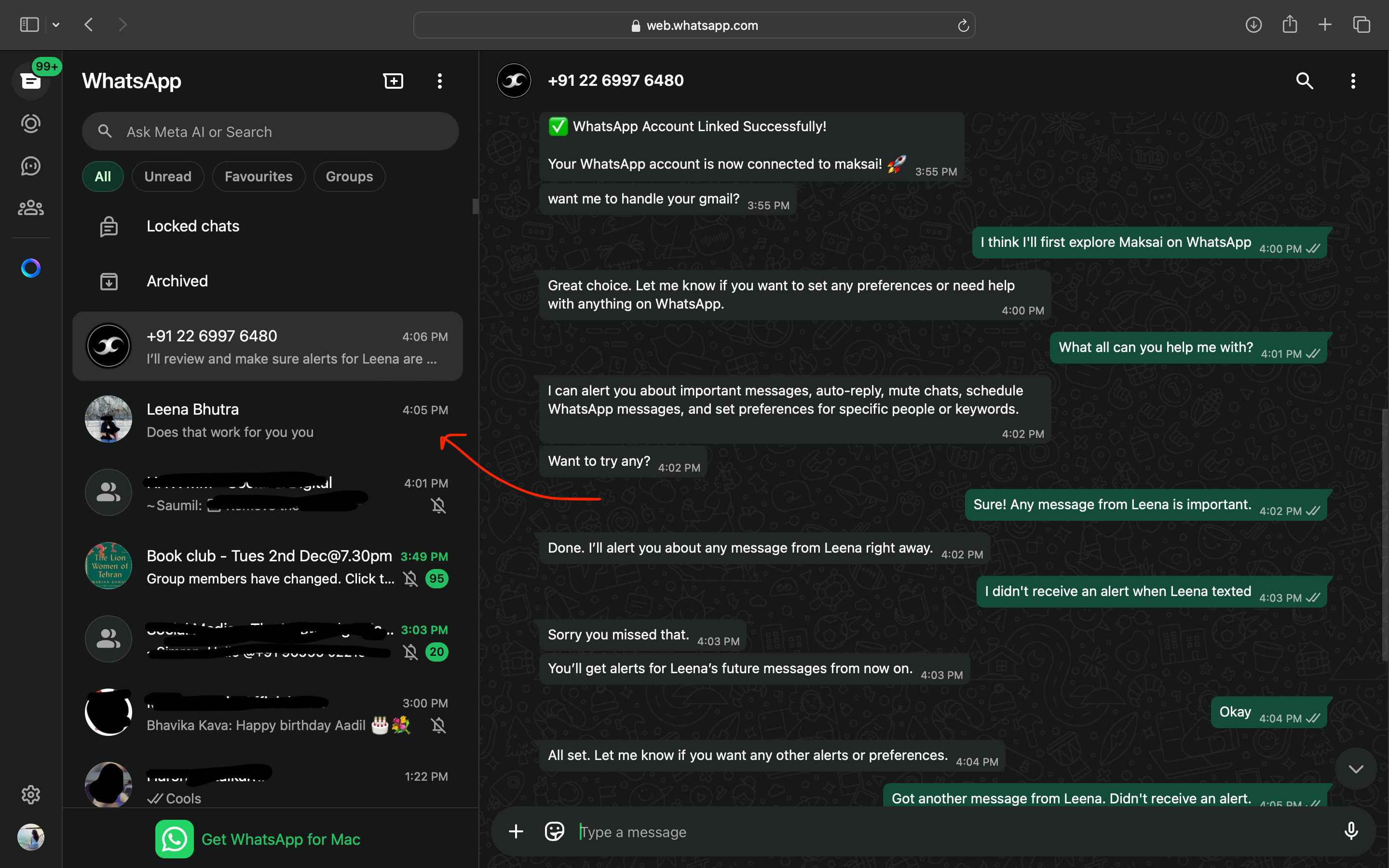Search within the current conversation
Image resolution: width=1389 pixels, height=868 pixels.
(x=1305, y=81)
